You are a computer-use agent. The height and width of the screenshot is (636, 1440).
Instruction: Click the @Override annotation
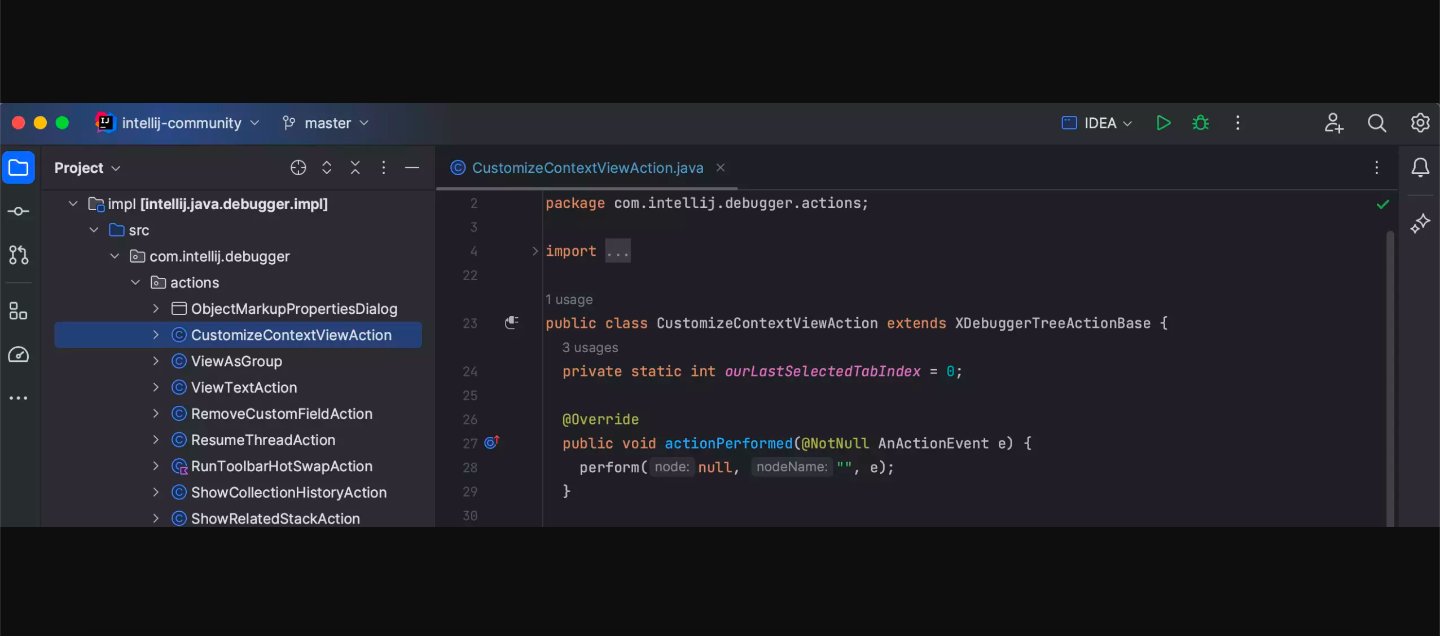(x=600, y=419)
